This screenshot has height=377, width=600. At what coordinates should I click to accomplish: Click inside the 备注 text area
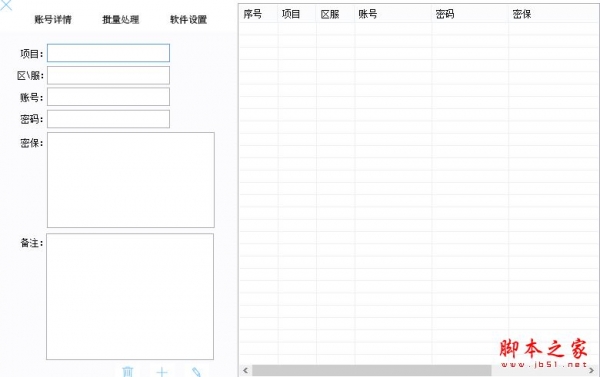tap(130, 297)
